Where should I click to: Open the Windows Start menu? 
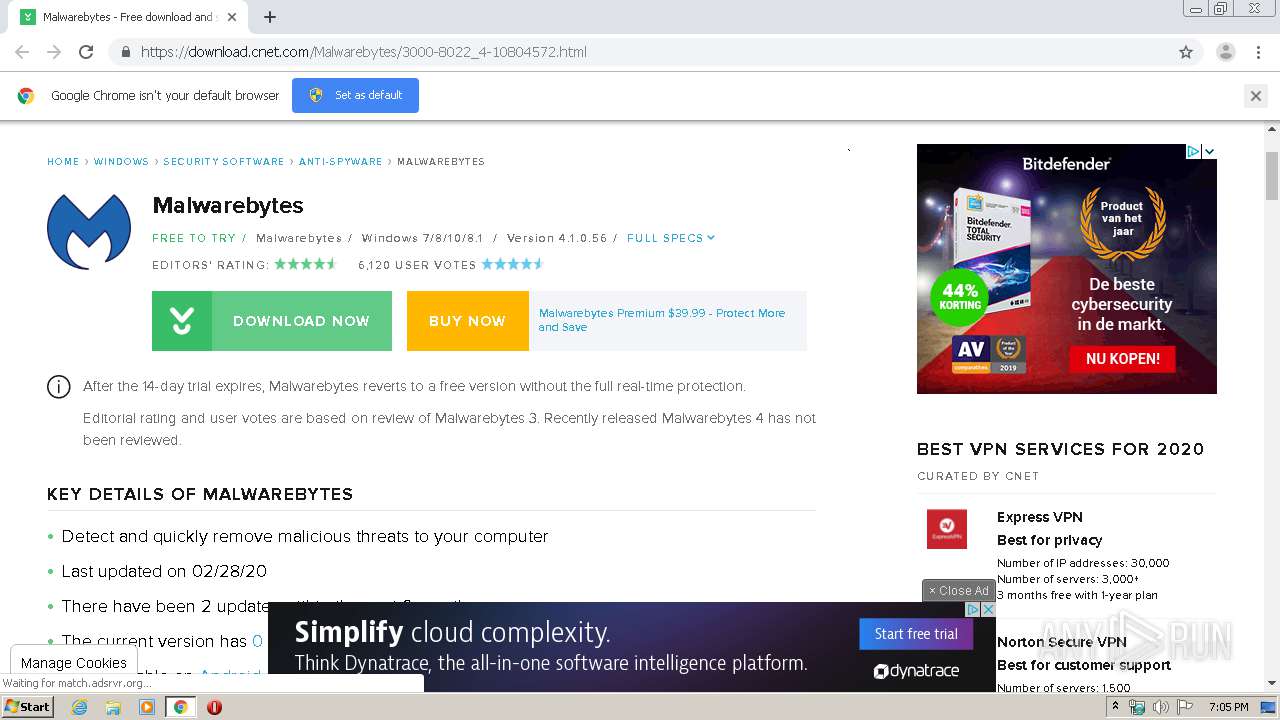pos(27,707)
